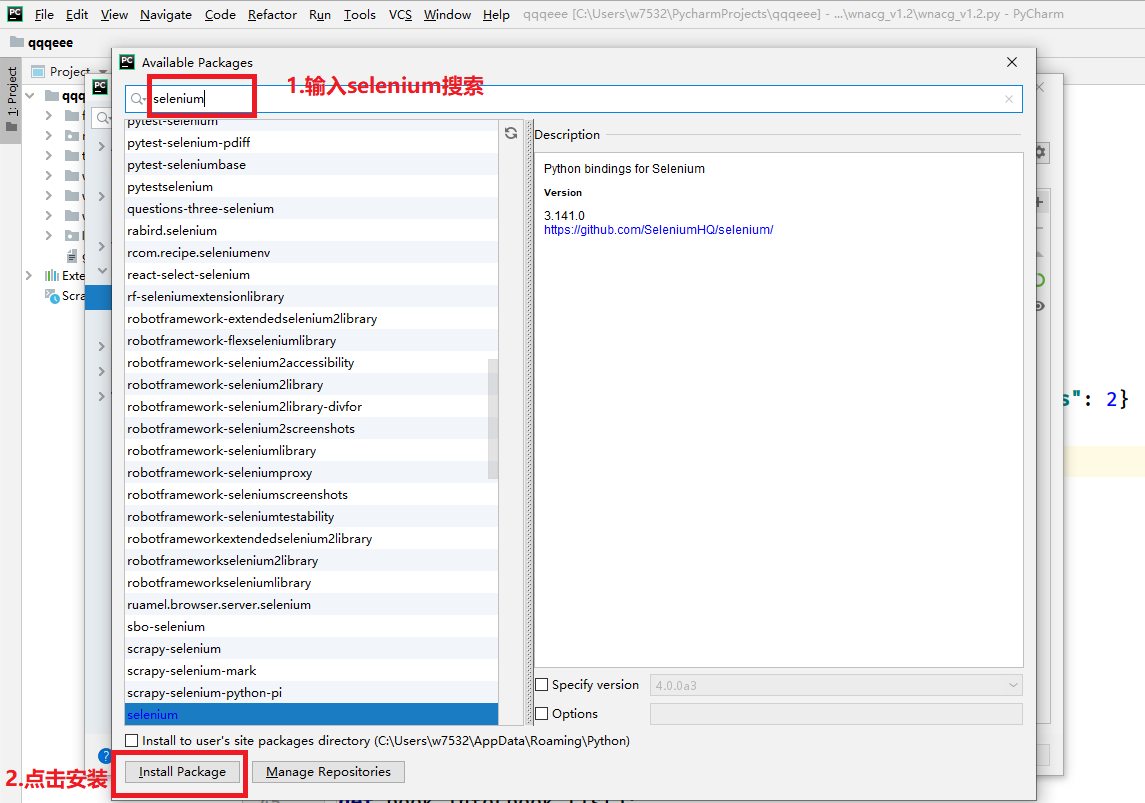
Task: Open the version dropdown showing 4.0.0a3
Action: [836, 685]
